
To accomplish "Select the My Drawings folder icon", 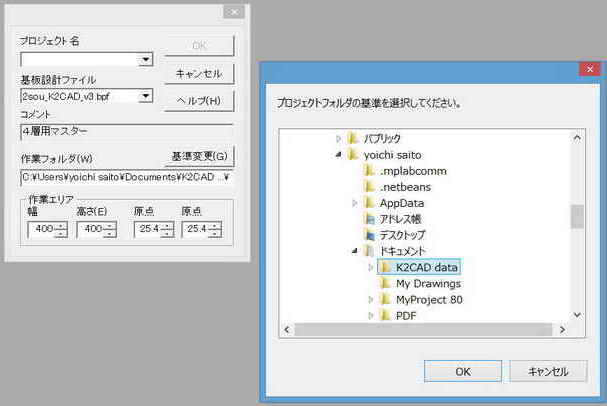I will [x=385, y=283].
